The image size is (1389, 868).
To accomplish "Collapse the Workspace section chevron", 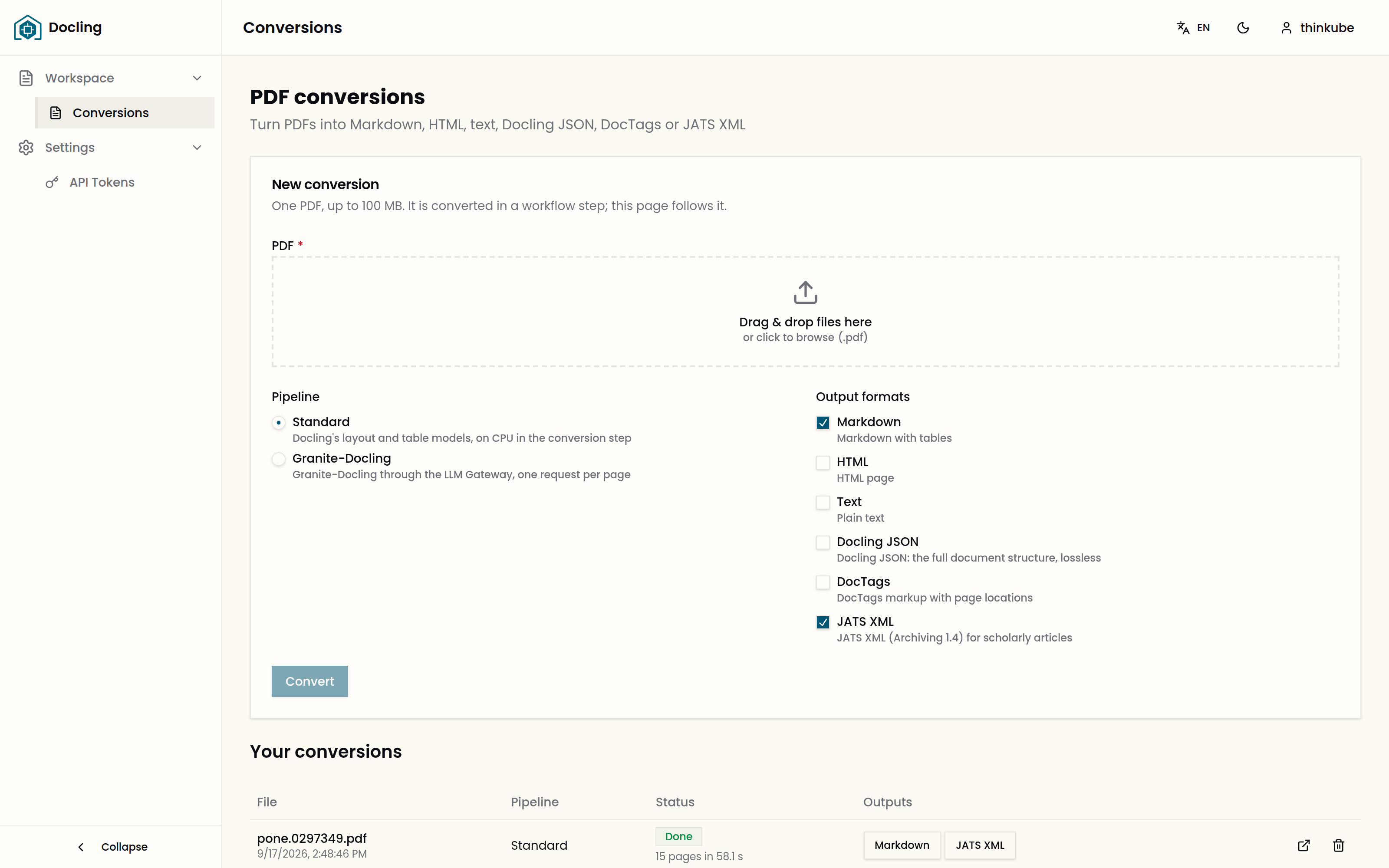I will coord(197,78).
